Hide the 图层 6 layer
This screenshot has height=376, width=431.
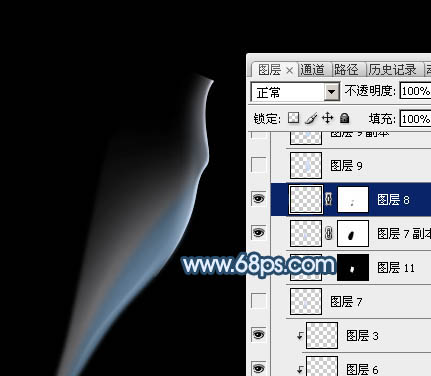point(259,368)
